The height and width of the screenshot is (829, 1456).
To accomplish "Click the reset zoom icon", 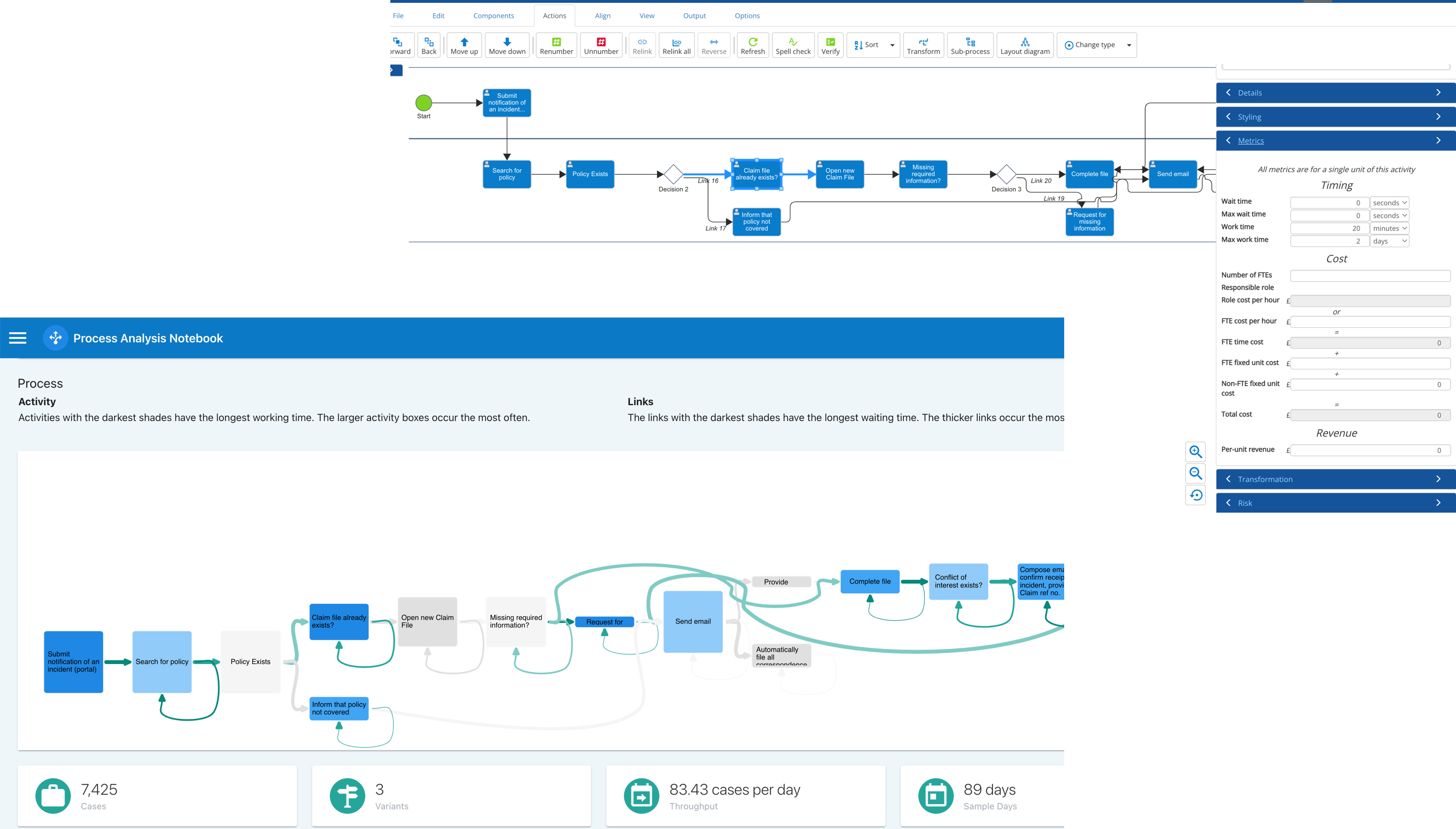I will 1195,495.
